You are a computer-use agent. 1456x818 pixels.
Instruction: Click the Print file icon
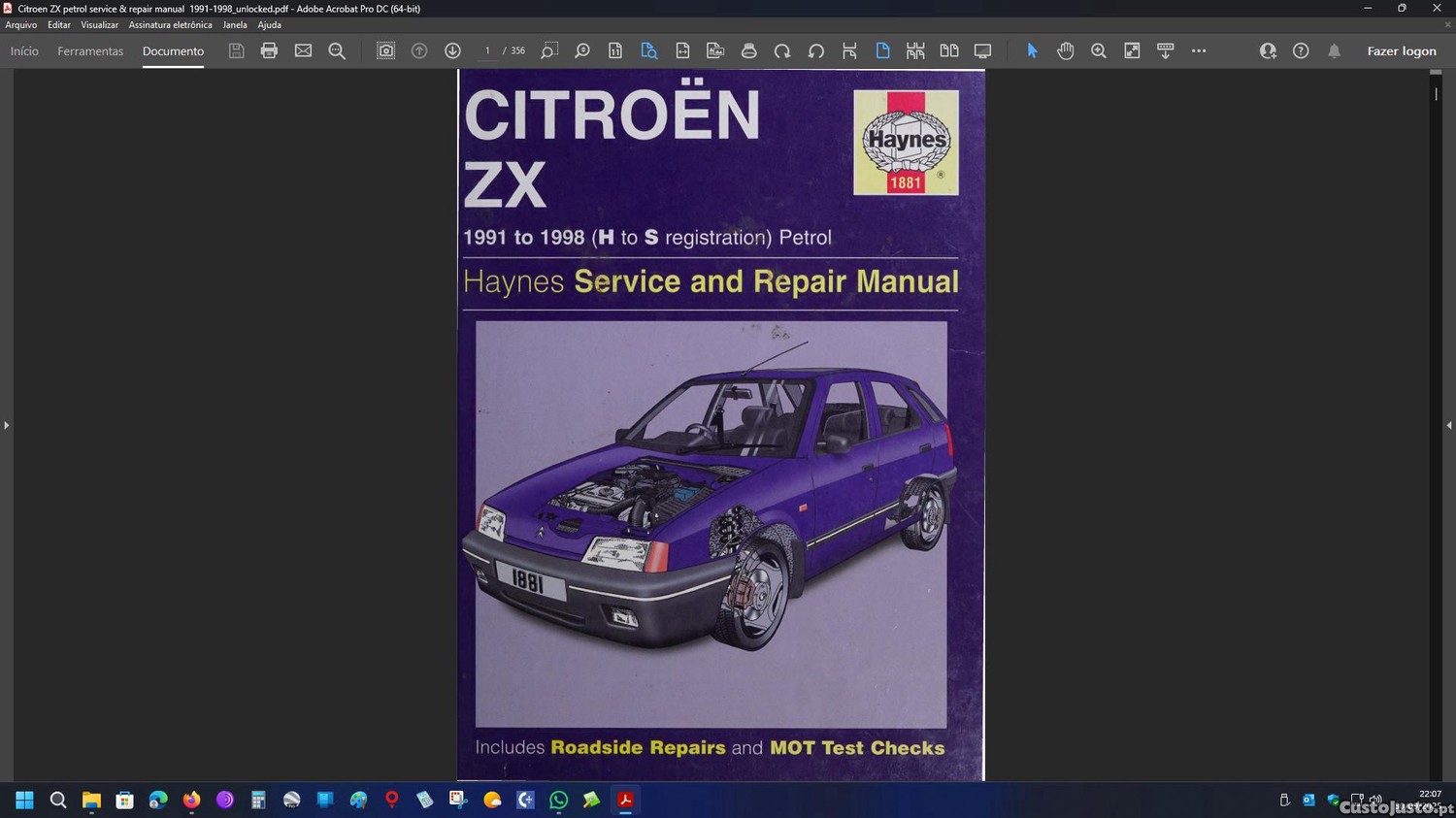pyautogui.click(x=269, y=51)
